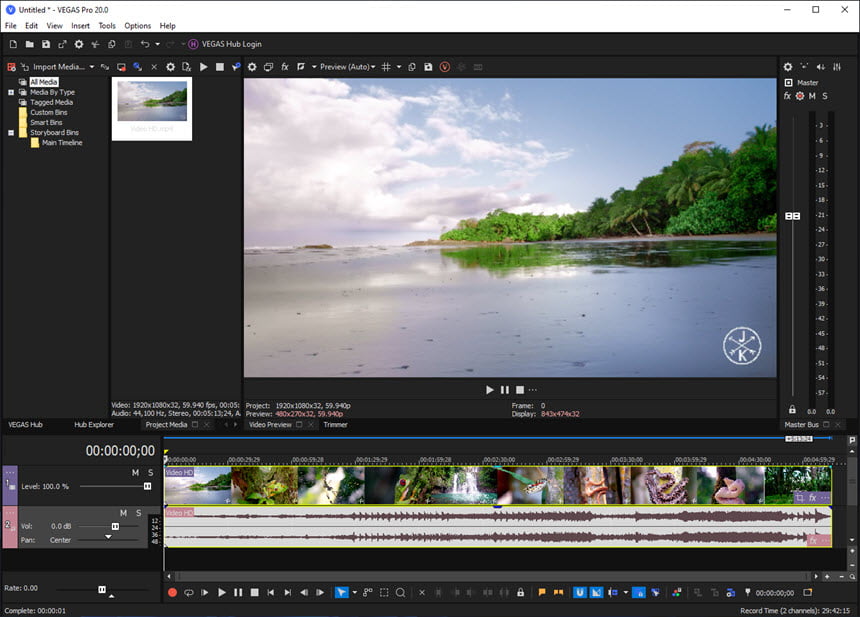Start media preview in Project Media toolbar

click(203, 67)
